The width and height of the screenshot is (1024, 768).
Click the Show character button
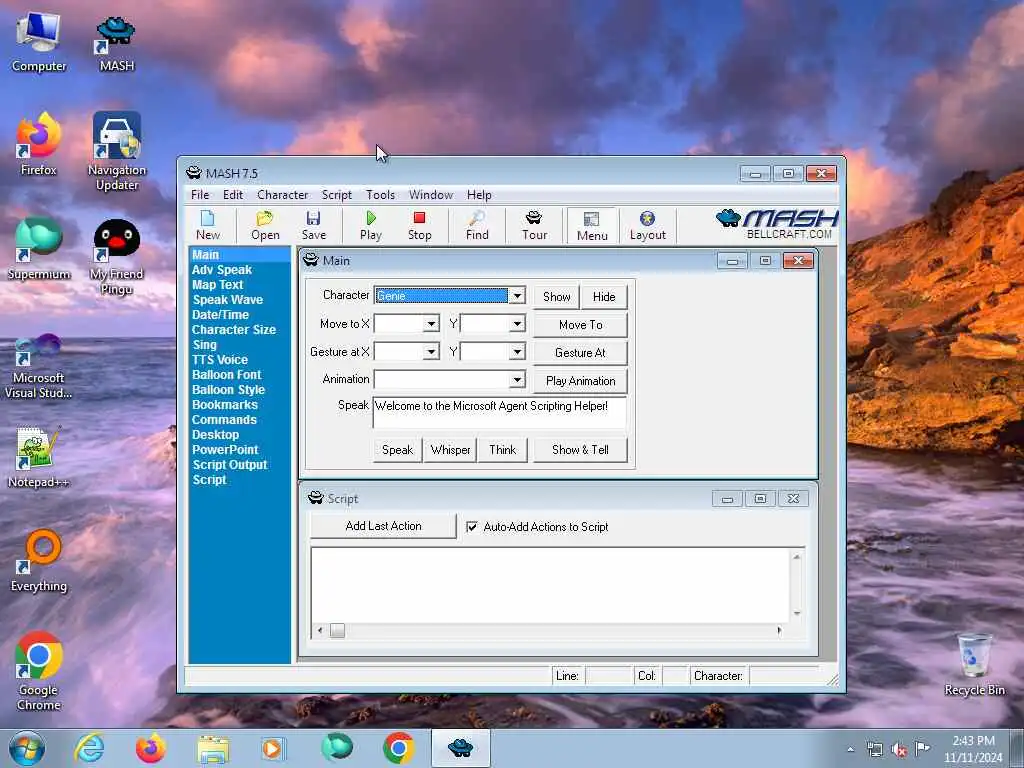[556, 296]
